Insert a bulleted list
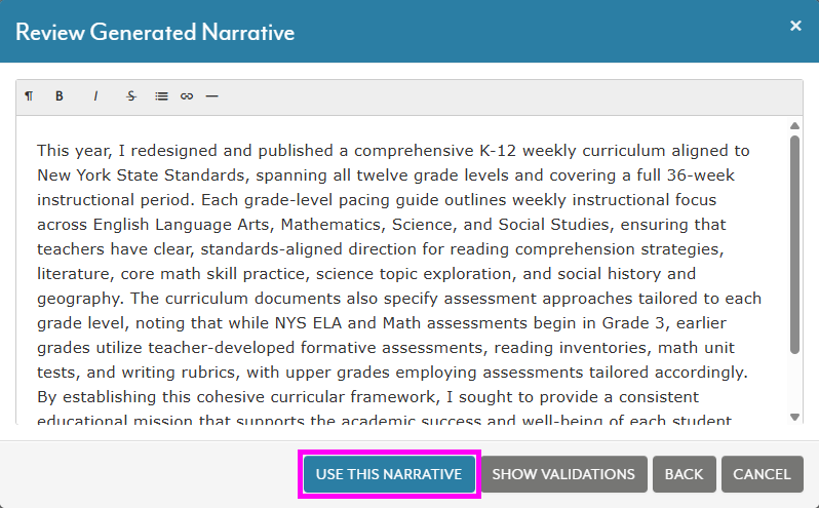The width and height of the screenshot is (819, 508). [x=161, y=96]
